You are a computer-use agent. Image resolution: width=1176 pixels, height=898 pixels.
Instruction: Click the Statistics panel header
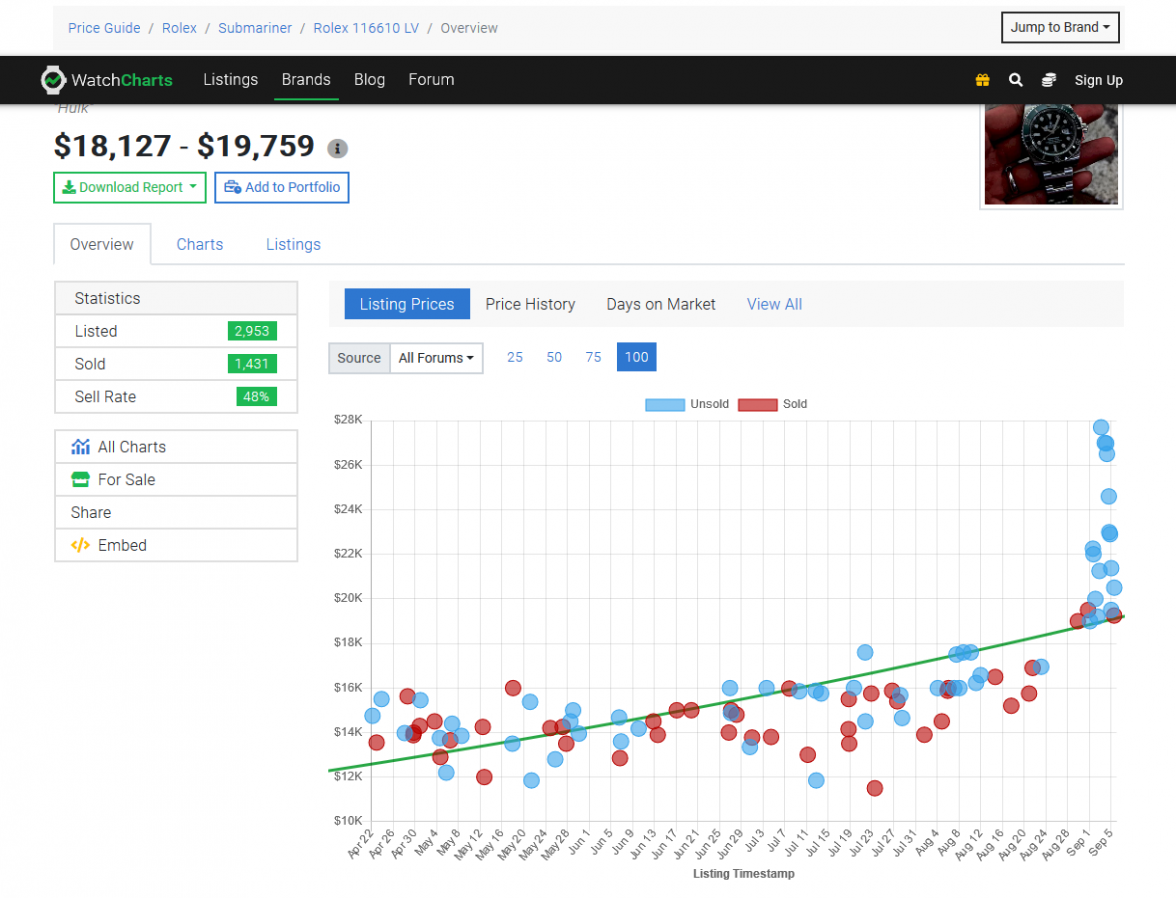point(176,299)
